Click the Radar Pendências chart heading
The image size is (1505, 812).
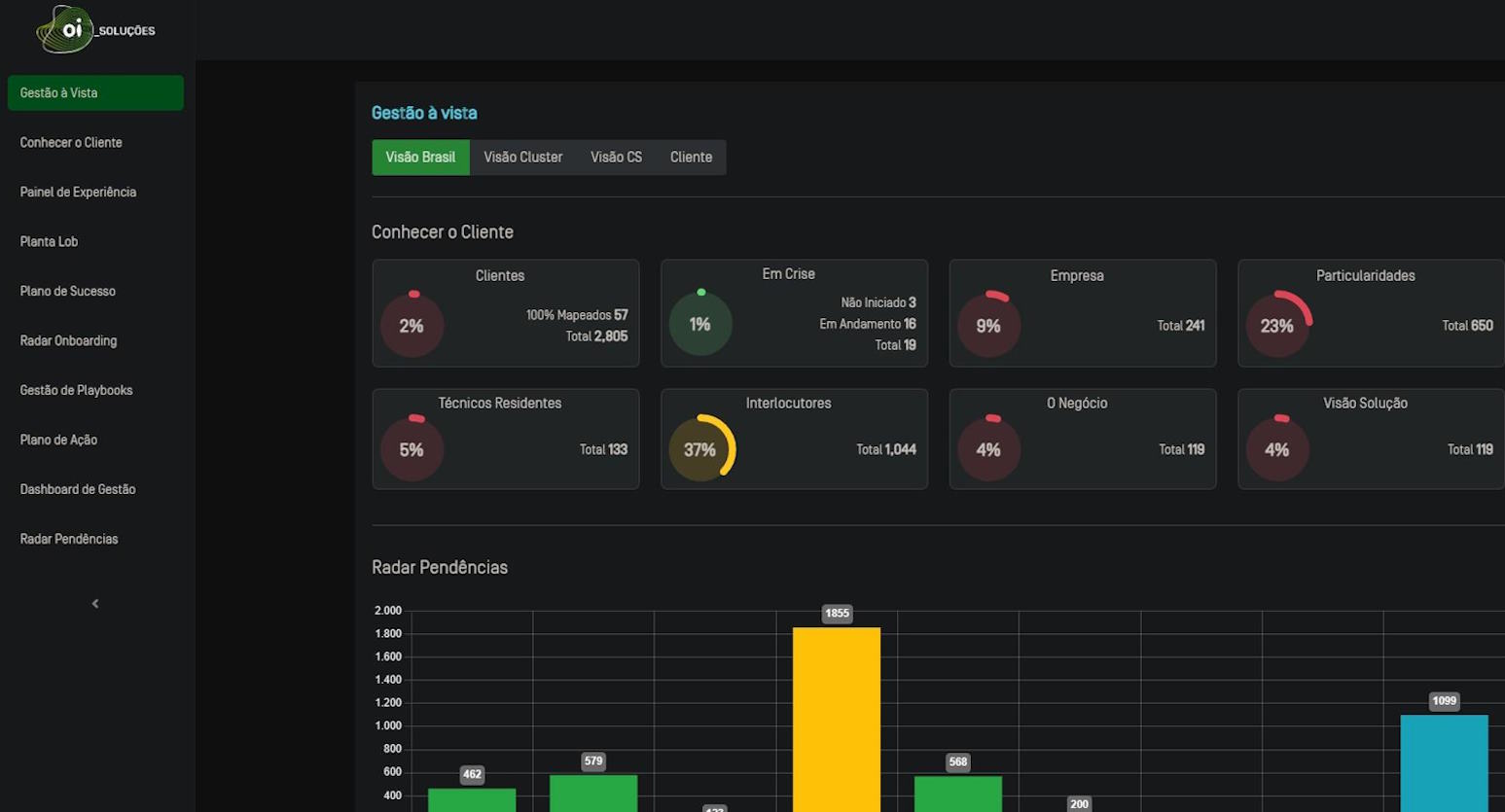coord(440,568)
